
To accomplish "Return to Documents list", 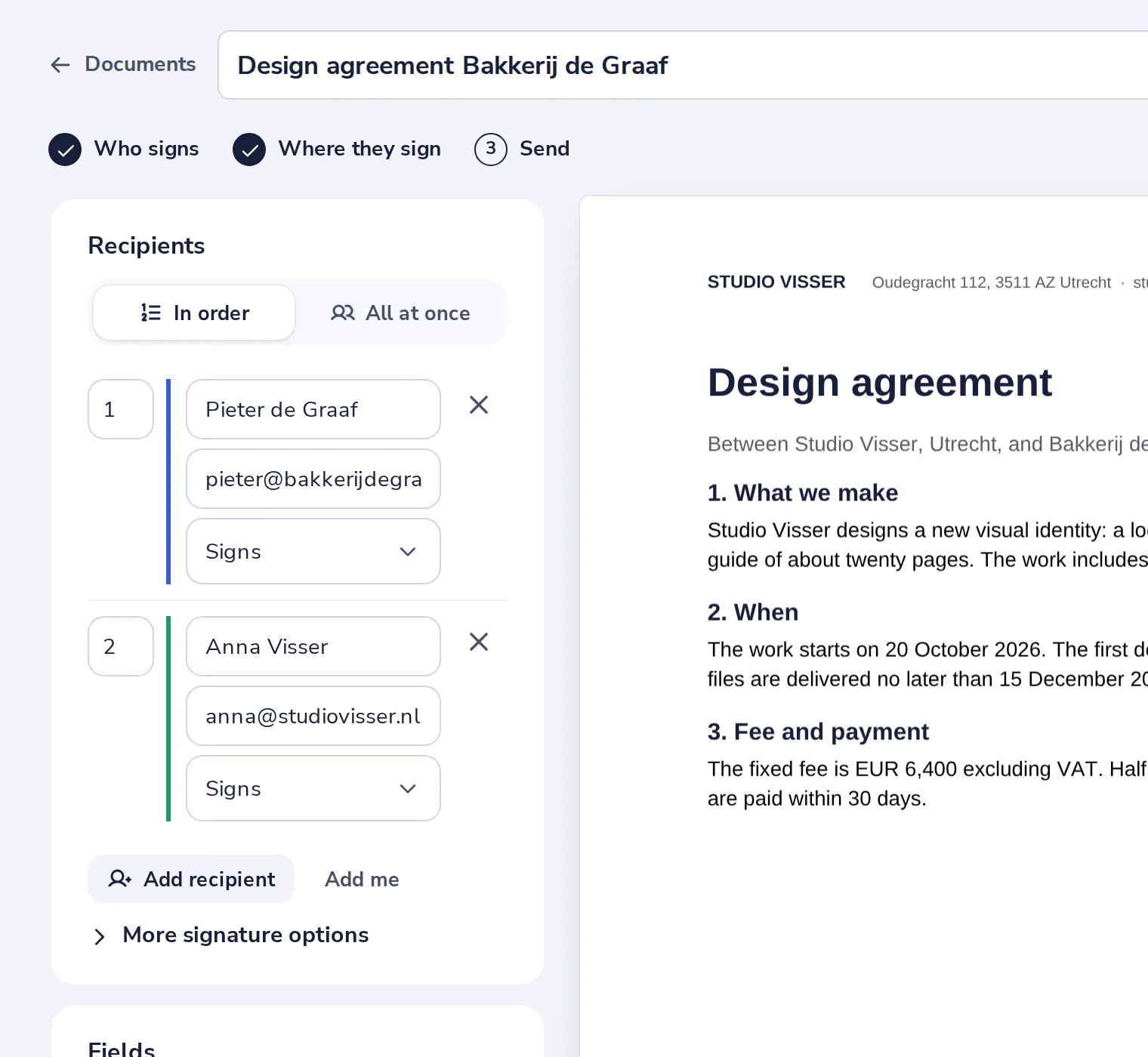I will [x=123, y=65].
